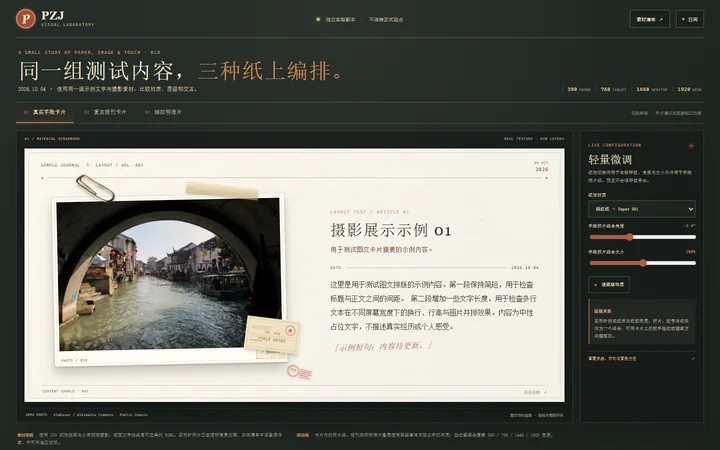Open the orange link at the right panel bottom

[x=612, y=359]
